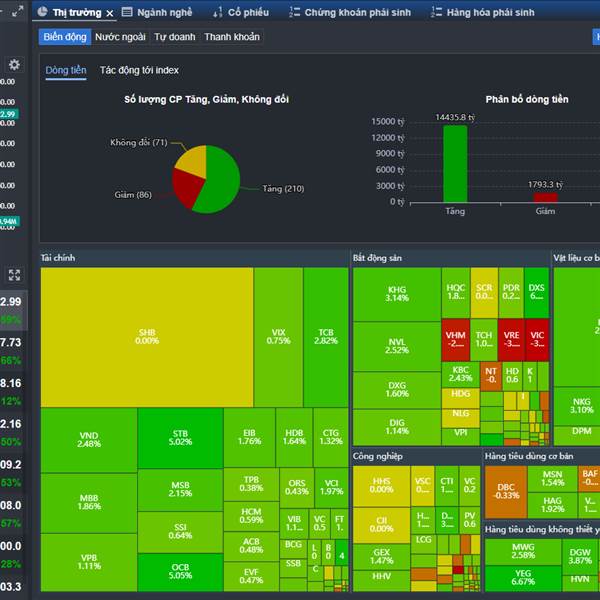Click the SHB 0.00% heatmap tile

[x=147, y=337]
